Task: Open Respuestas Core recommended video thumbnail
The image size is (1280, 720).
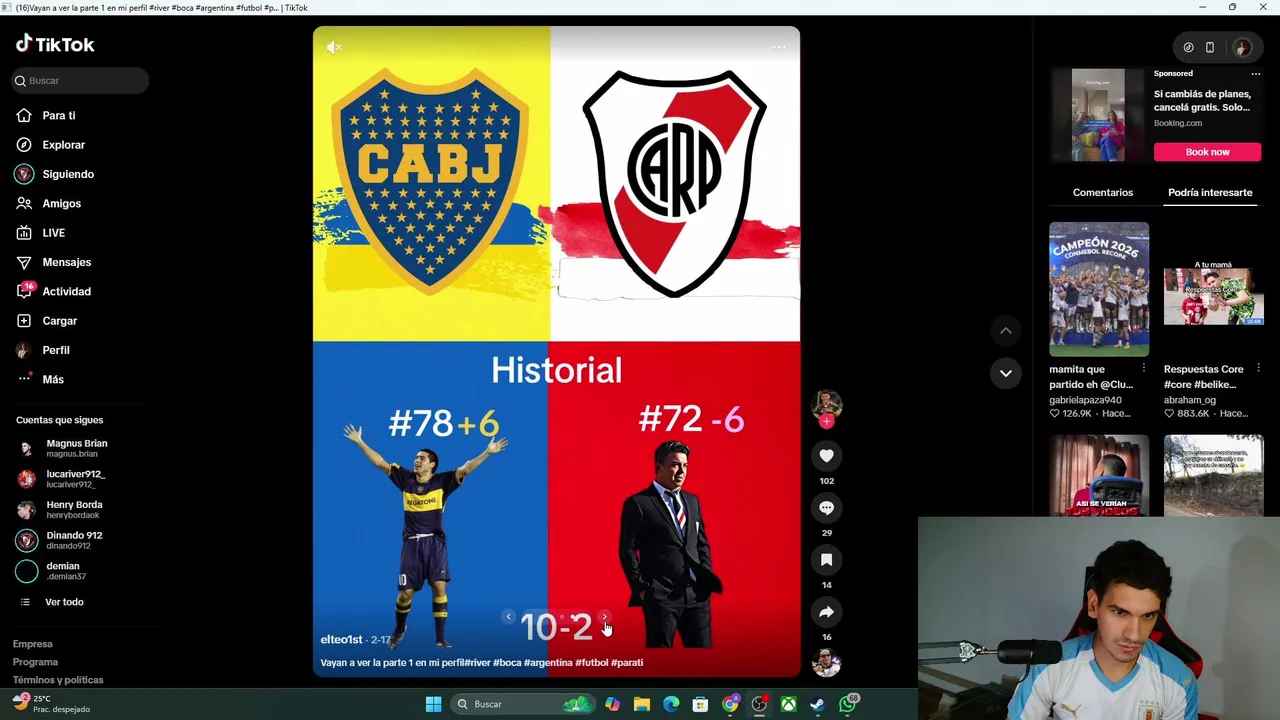Action: pyautogui.click(x=1213, y=289)
